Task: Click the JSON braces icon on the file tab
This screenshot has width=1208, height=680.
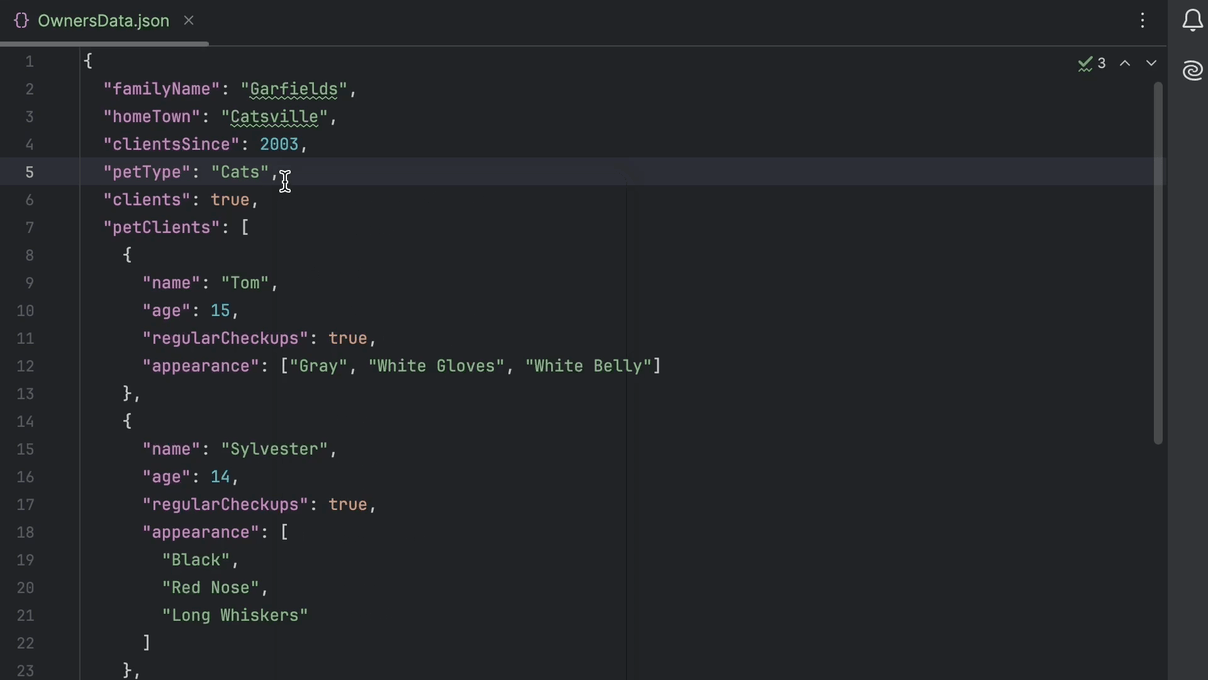Action: click(x=20, y=20)
